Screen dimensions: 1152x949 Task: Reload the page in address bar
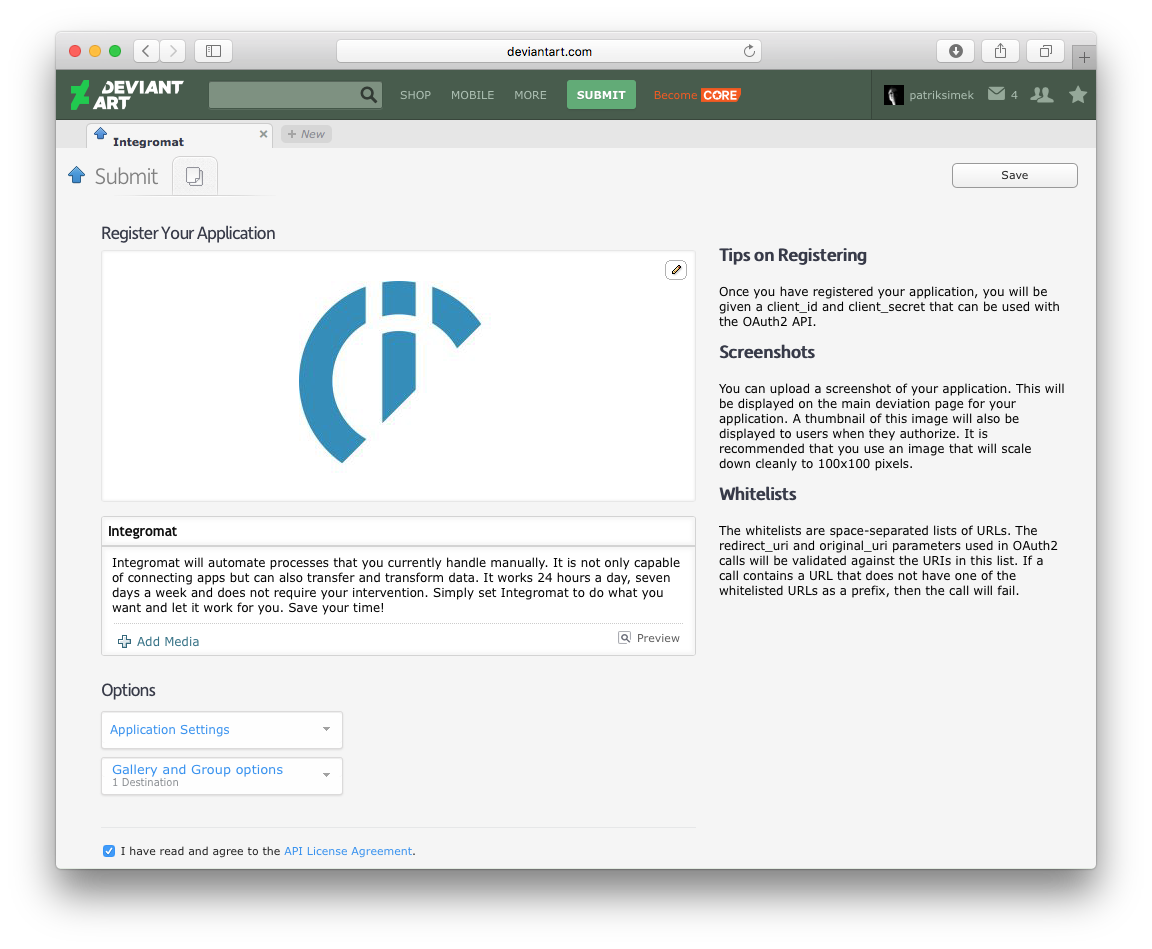(x=749, y=51)
